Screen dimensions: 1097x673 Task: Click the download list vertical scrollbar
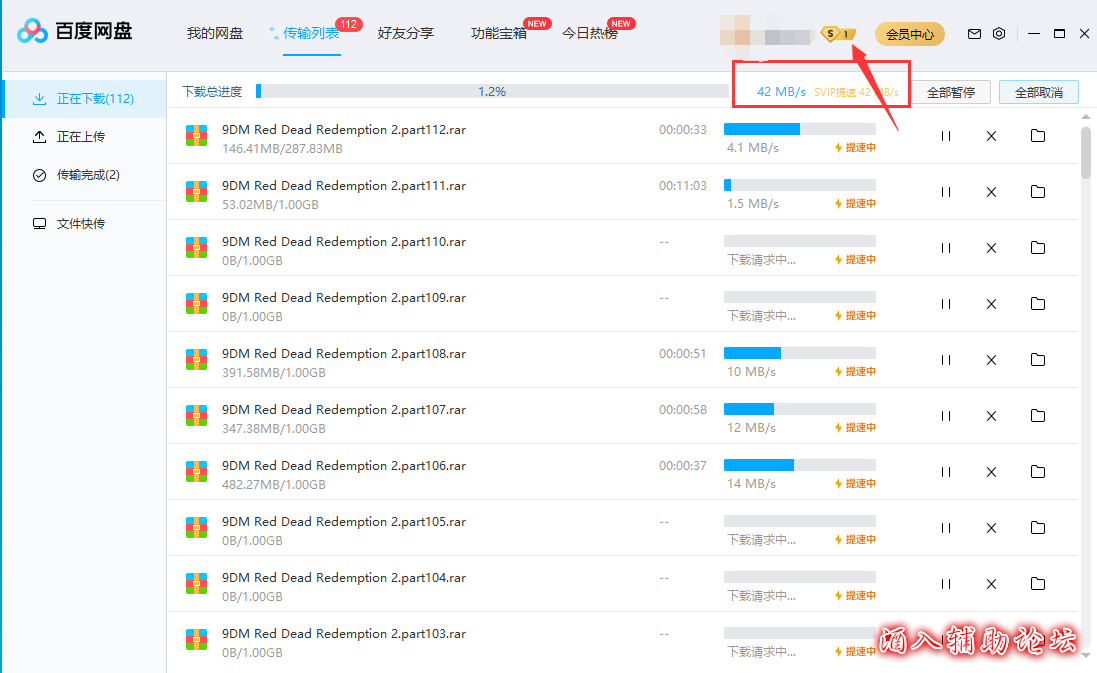(x=1085, y=153)
